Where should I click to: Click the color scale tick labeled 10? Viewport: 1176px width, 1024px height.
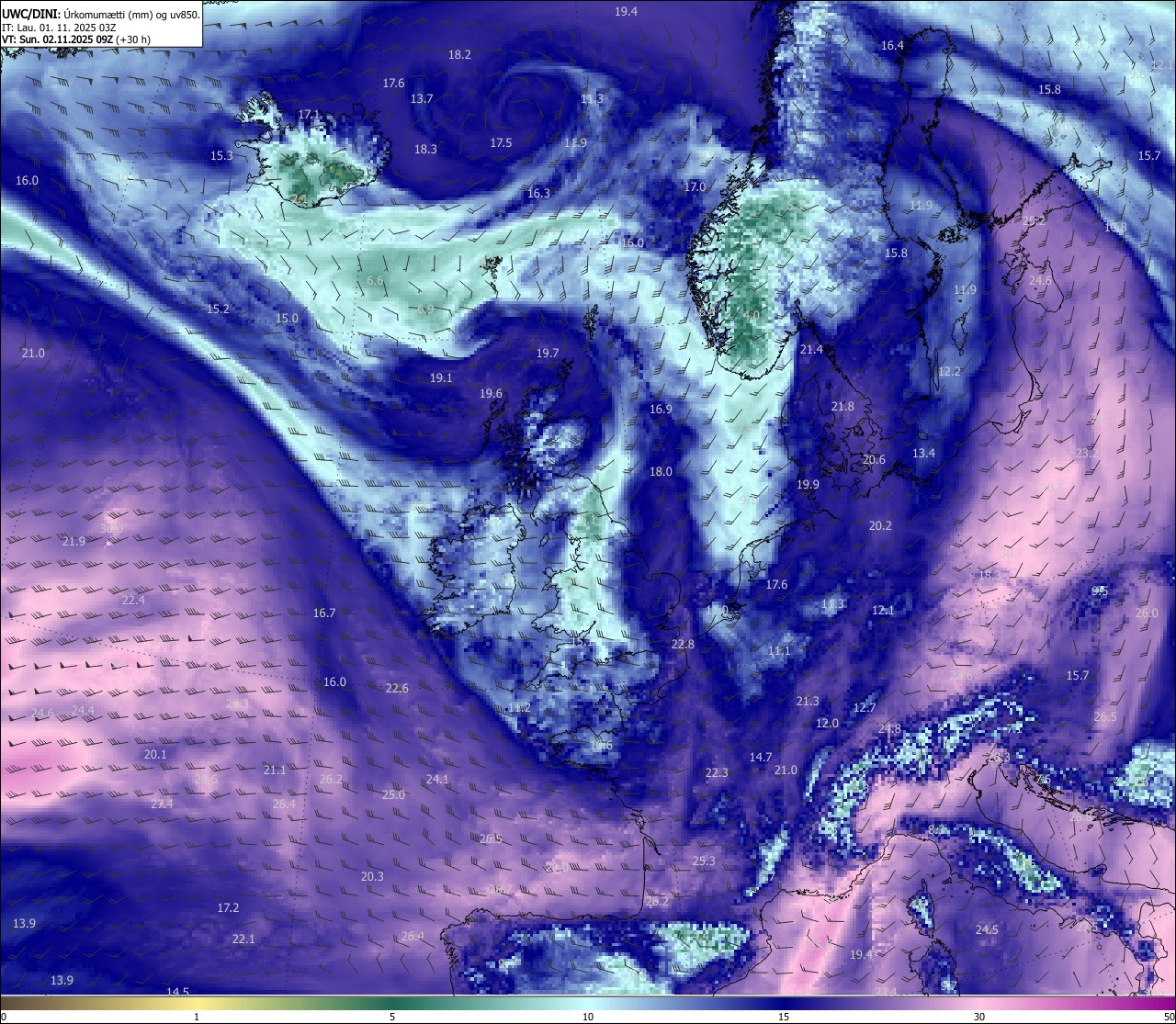(x=588, y=1017)
